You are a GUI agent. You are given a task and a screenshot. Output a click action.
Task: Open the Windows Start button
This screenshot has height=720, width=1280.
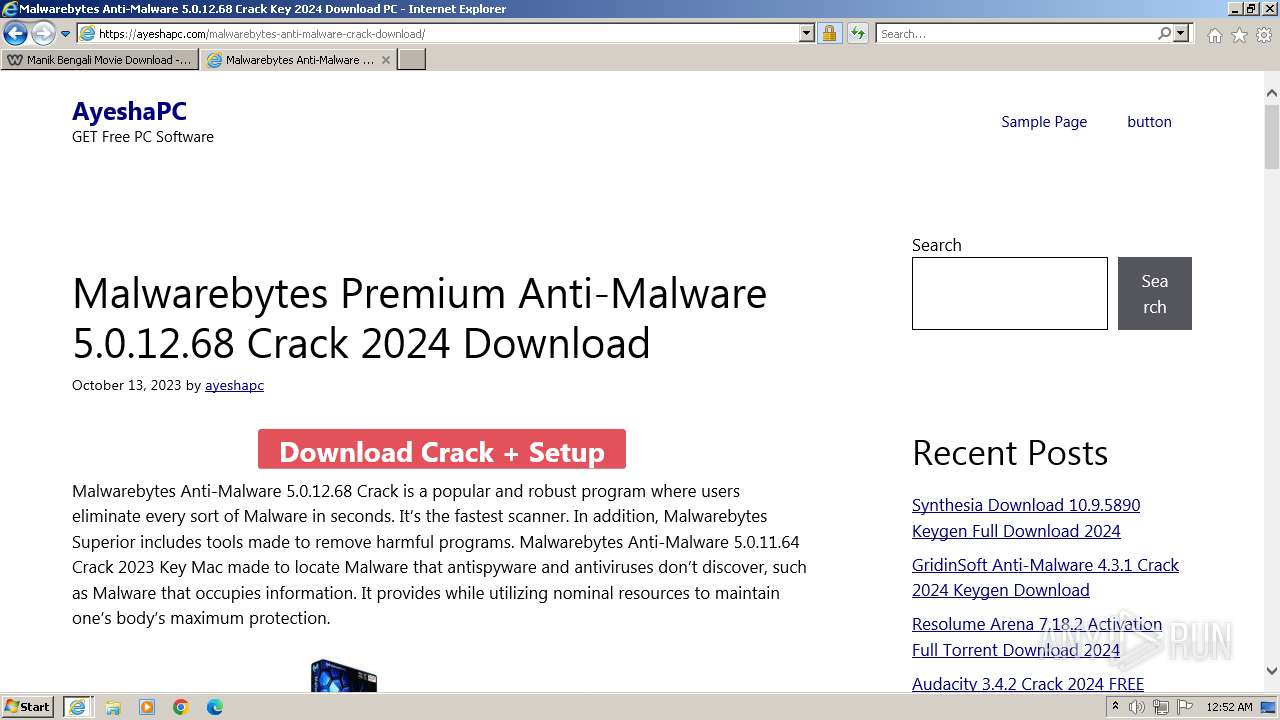click(x=28, y=706)
